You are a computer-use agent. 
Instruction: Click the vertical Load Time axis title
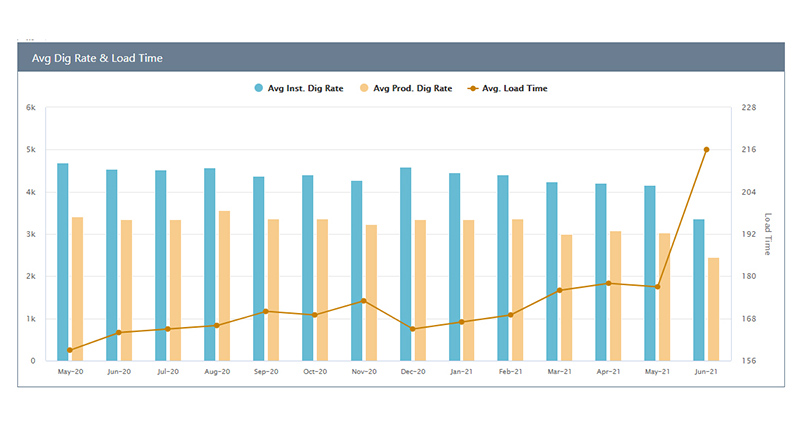[767, 233]
